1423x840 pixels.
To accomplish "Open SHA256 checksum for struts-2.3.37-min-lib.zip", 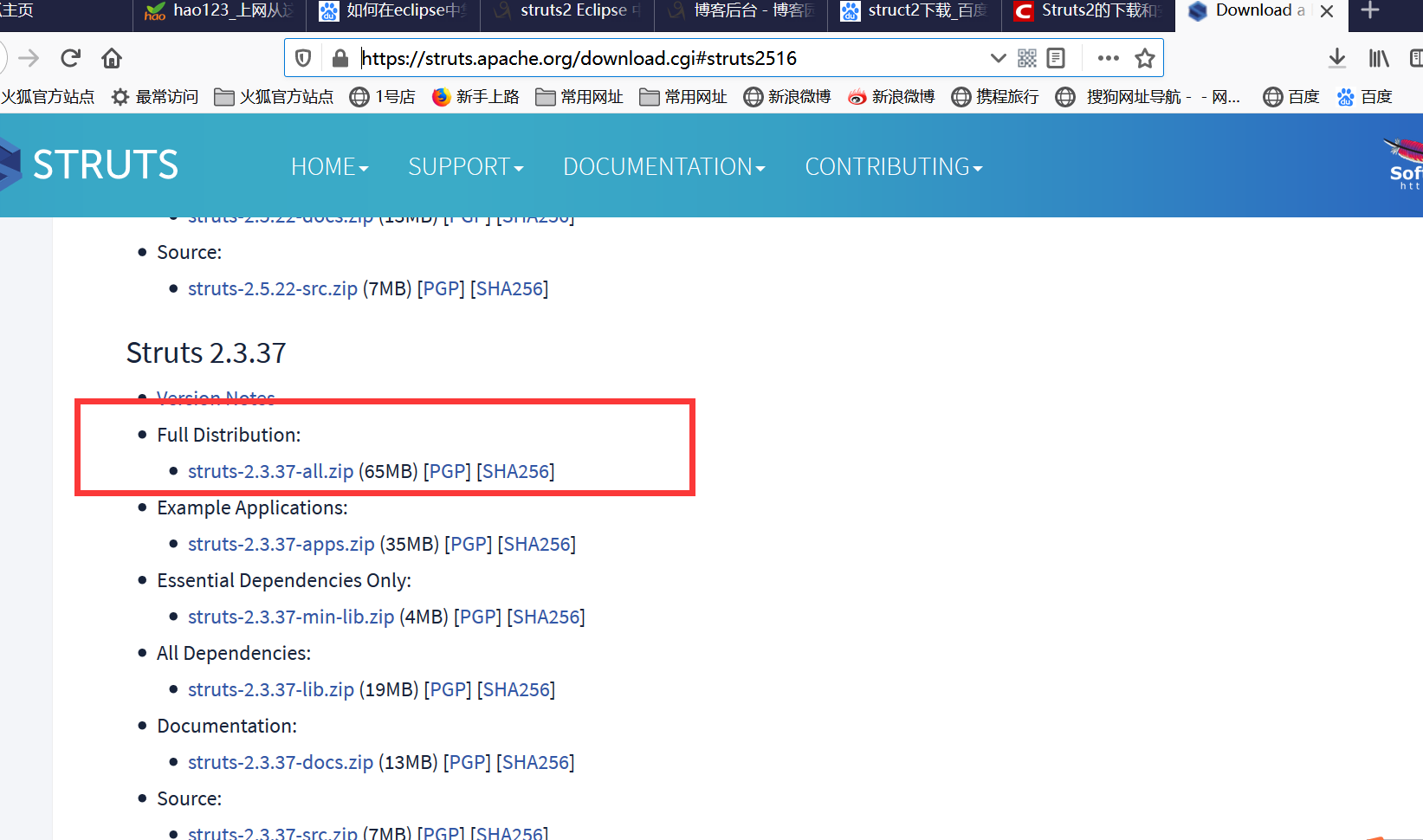I will (546, 617).
